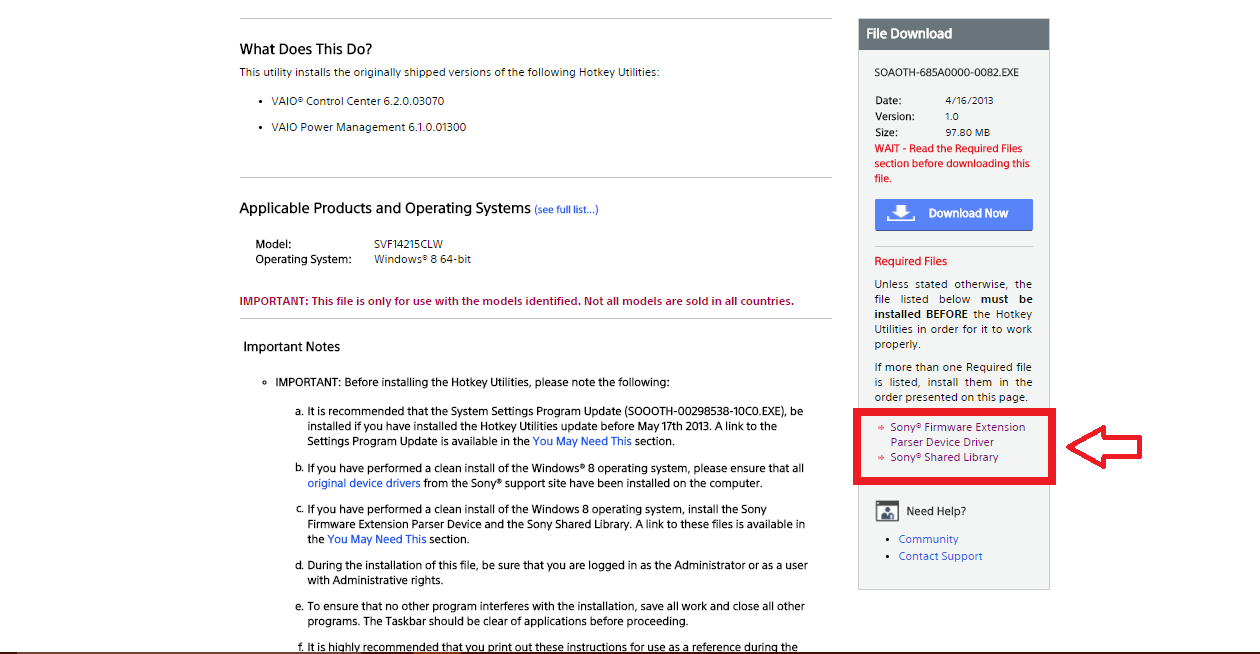Screen dimensions: 1260x654
Task: Open the Contact Support link
Action: point(940,556)
